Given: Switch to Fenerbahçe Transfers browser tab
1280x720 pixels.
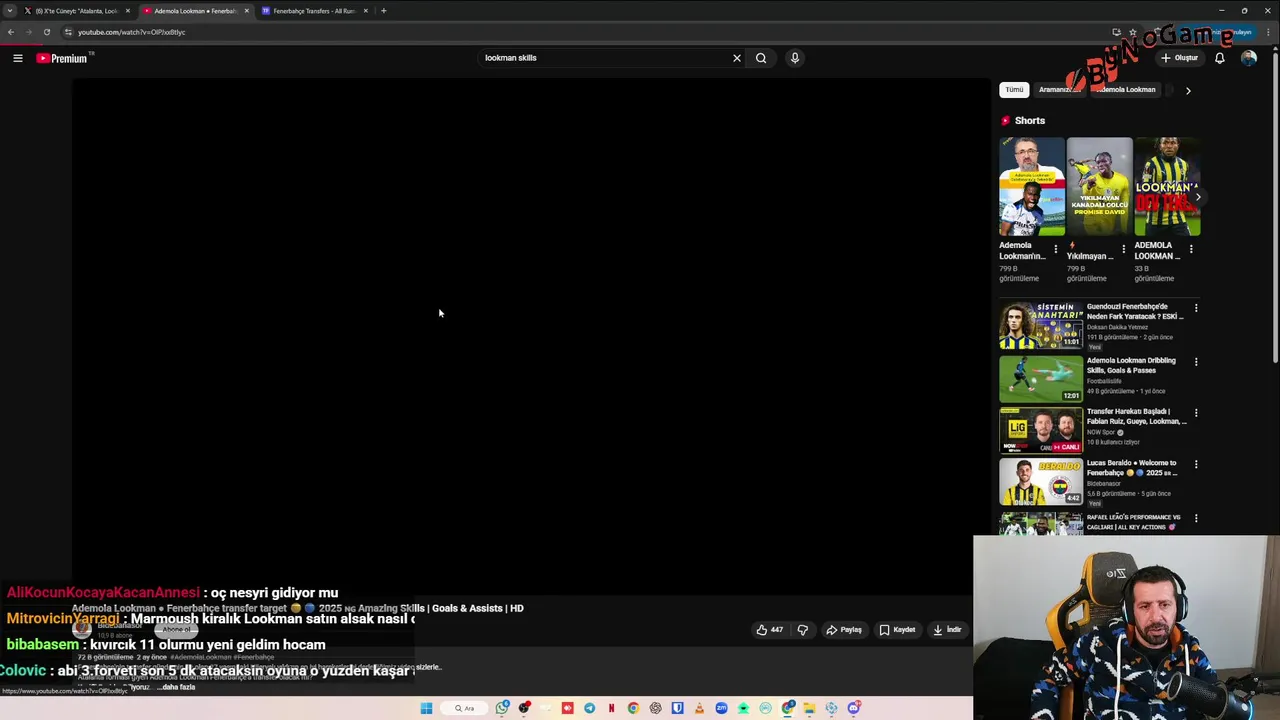Looking at the screenshot, I should [313, 11].
